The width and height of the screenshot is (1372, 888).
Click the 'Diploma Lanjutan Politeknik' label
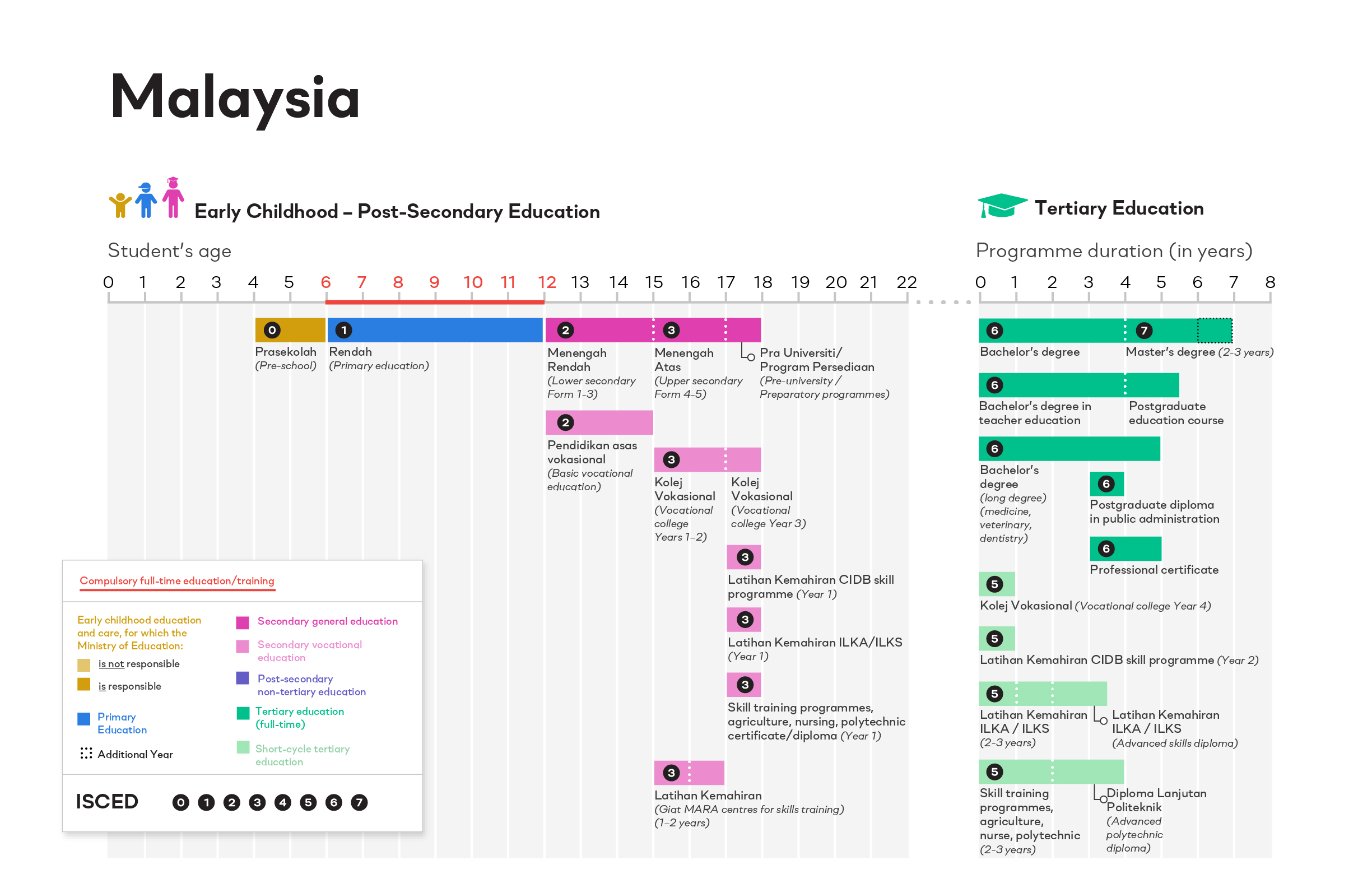(1156, 800)
